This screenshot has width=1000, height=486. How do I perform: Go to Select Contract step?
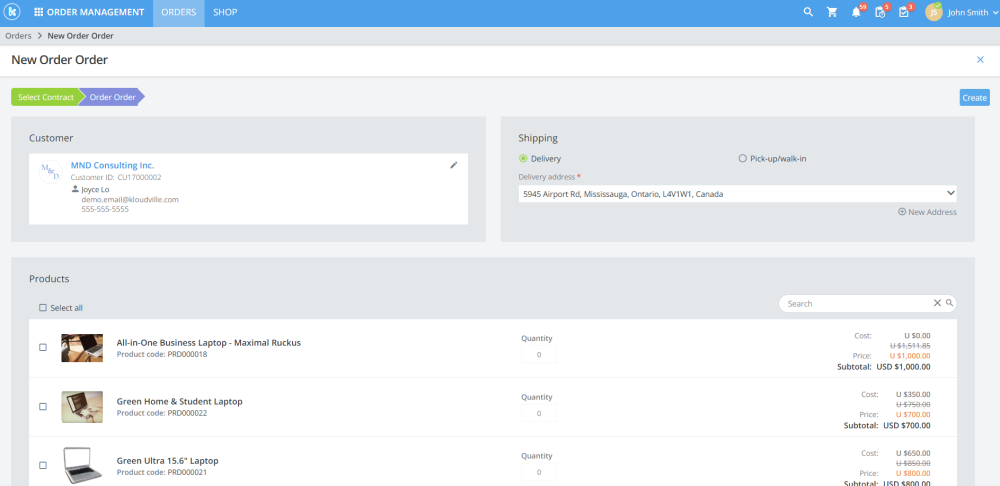46,98
